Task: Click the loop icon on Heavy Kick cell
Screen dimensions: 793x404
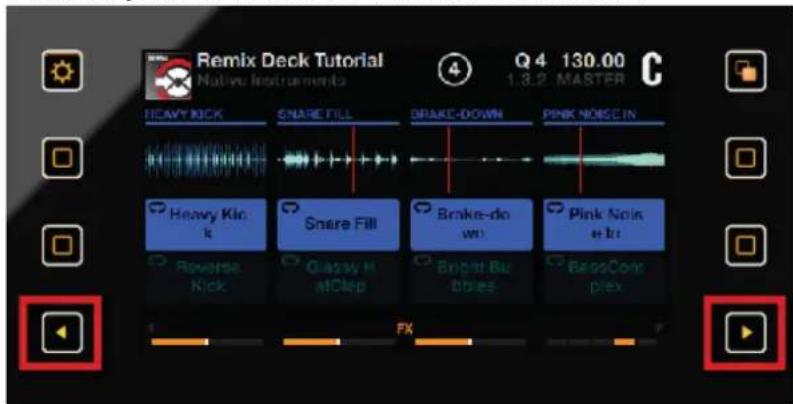Action: [156, 207]
